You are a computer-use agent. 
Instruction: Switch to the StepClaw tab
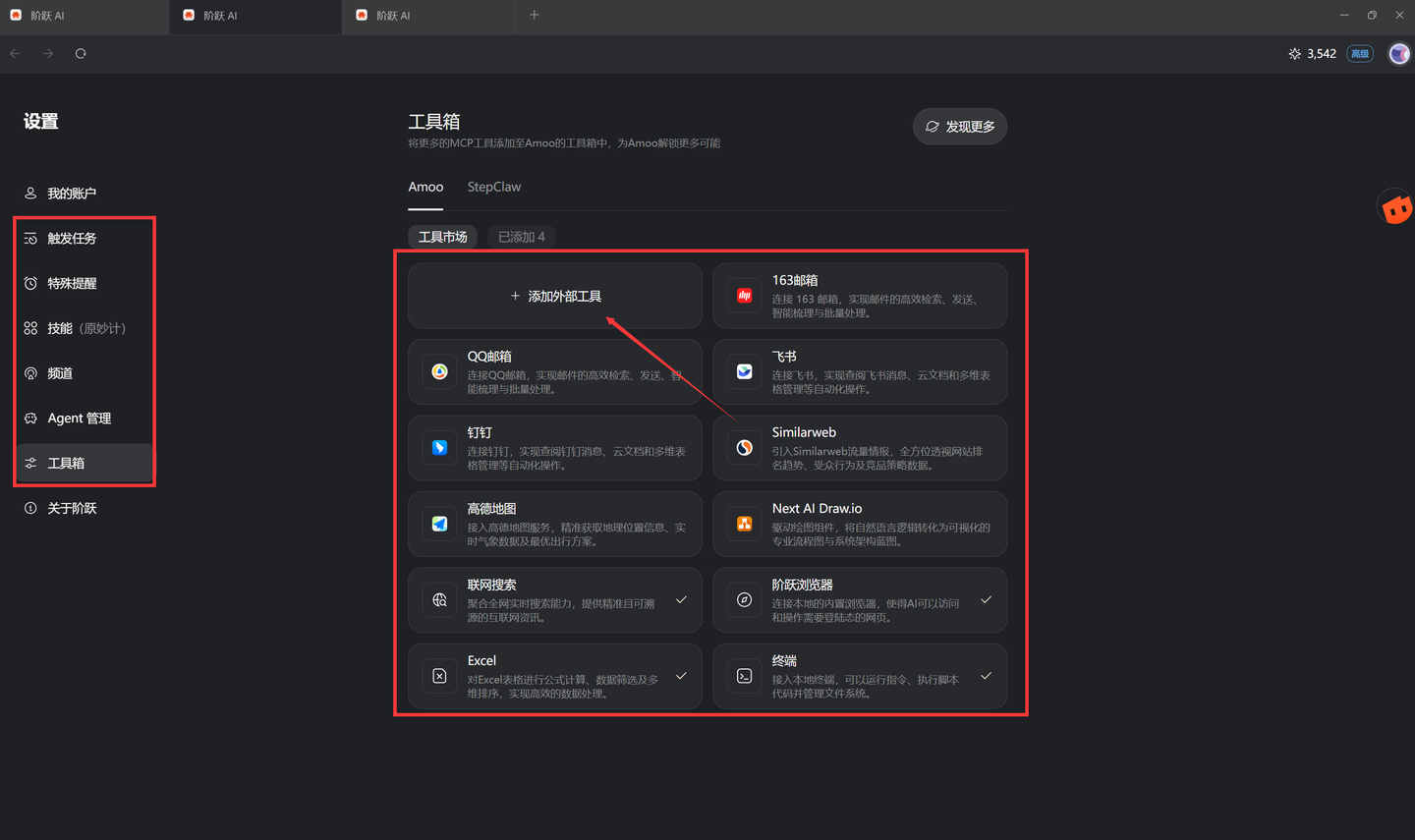(494, 187)
